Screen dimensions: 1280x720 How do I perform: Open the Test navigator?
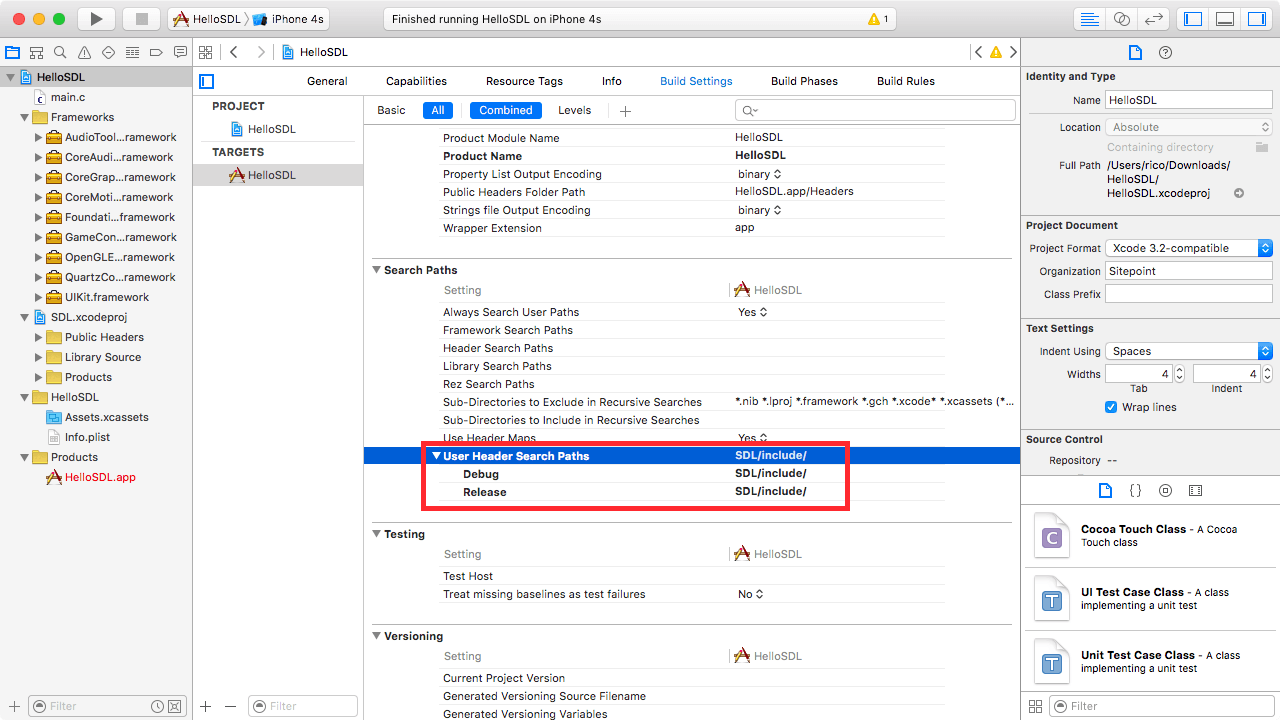click(109, 52)
